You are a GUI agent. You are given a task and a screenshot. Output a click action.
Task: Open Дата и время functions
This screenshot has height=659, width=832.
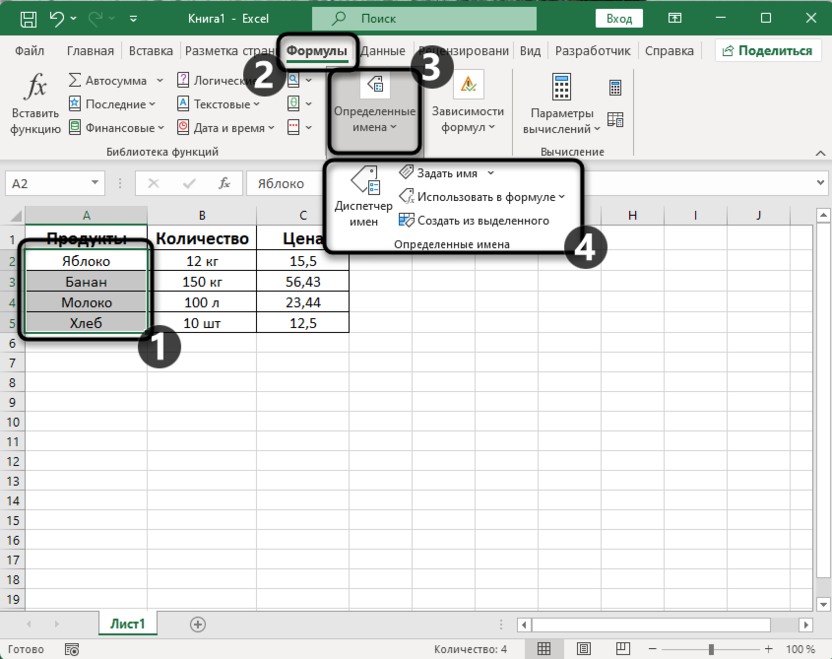[x=226, y=128]
